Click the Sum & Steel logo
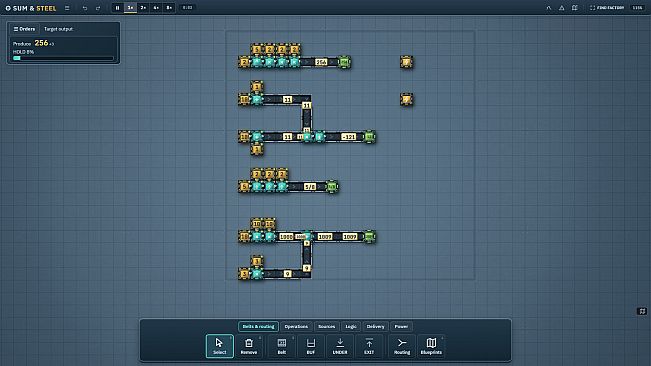The image size is (651, 366). (x=31, y=8)
